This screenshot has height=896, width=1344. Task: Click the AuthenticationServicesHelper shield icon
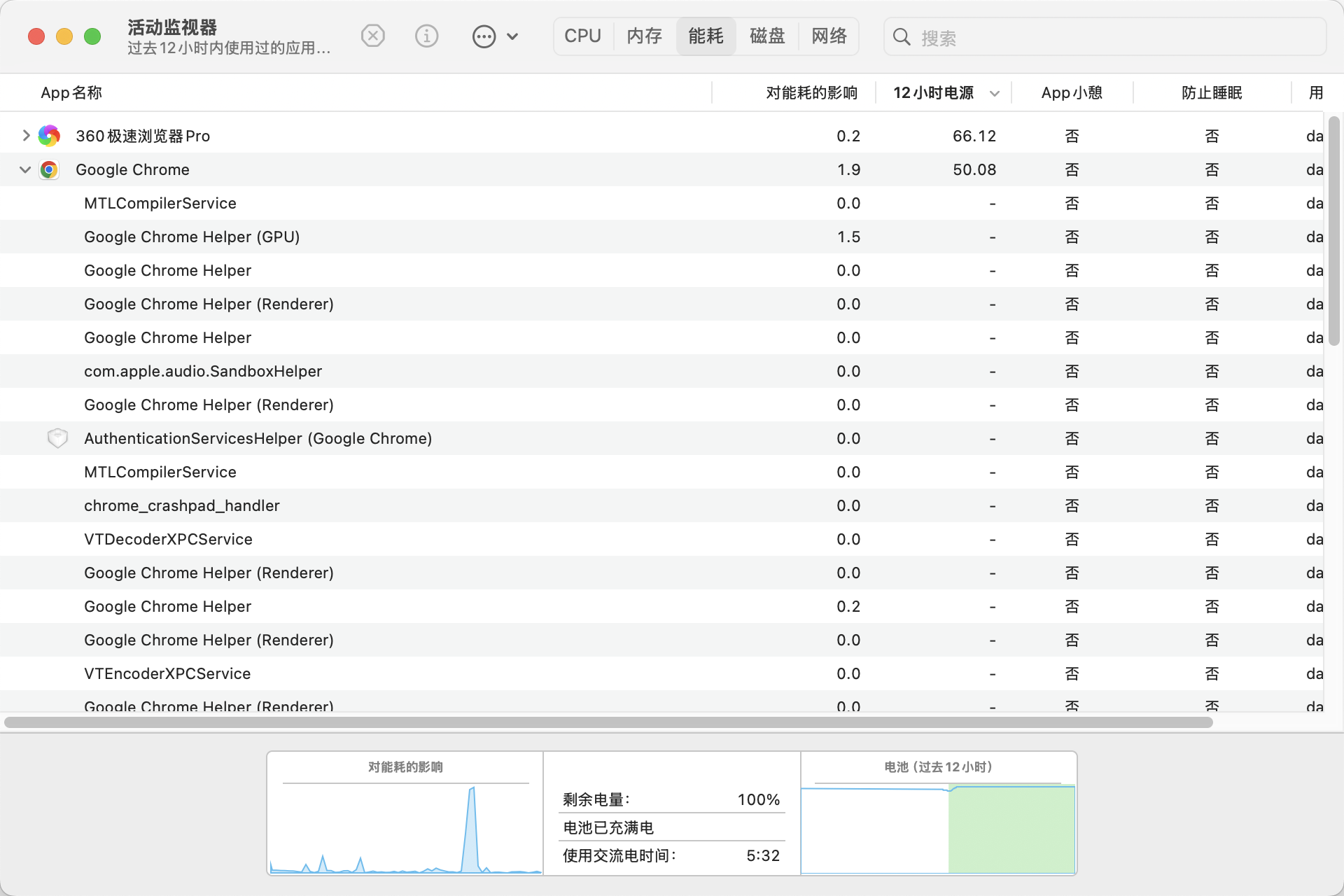57,438
